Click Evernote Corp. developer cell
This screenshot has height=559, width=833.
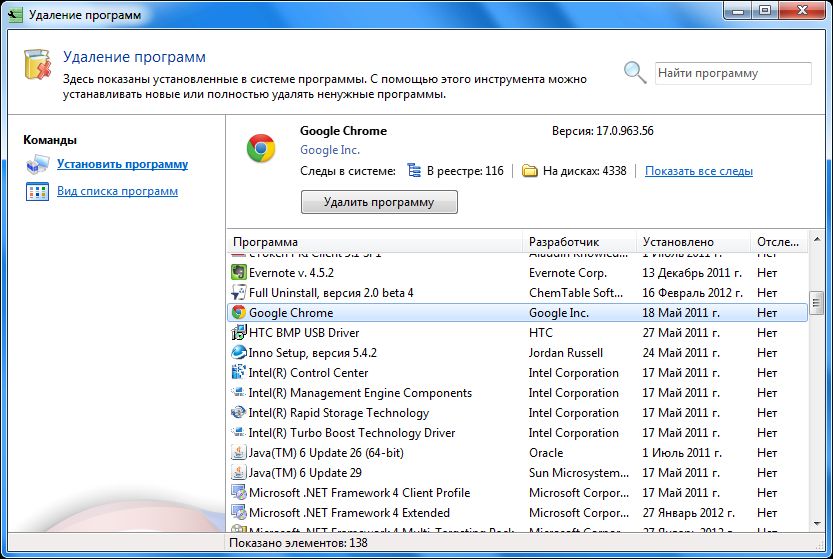point(567,273)
